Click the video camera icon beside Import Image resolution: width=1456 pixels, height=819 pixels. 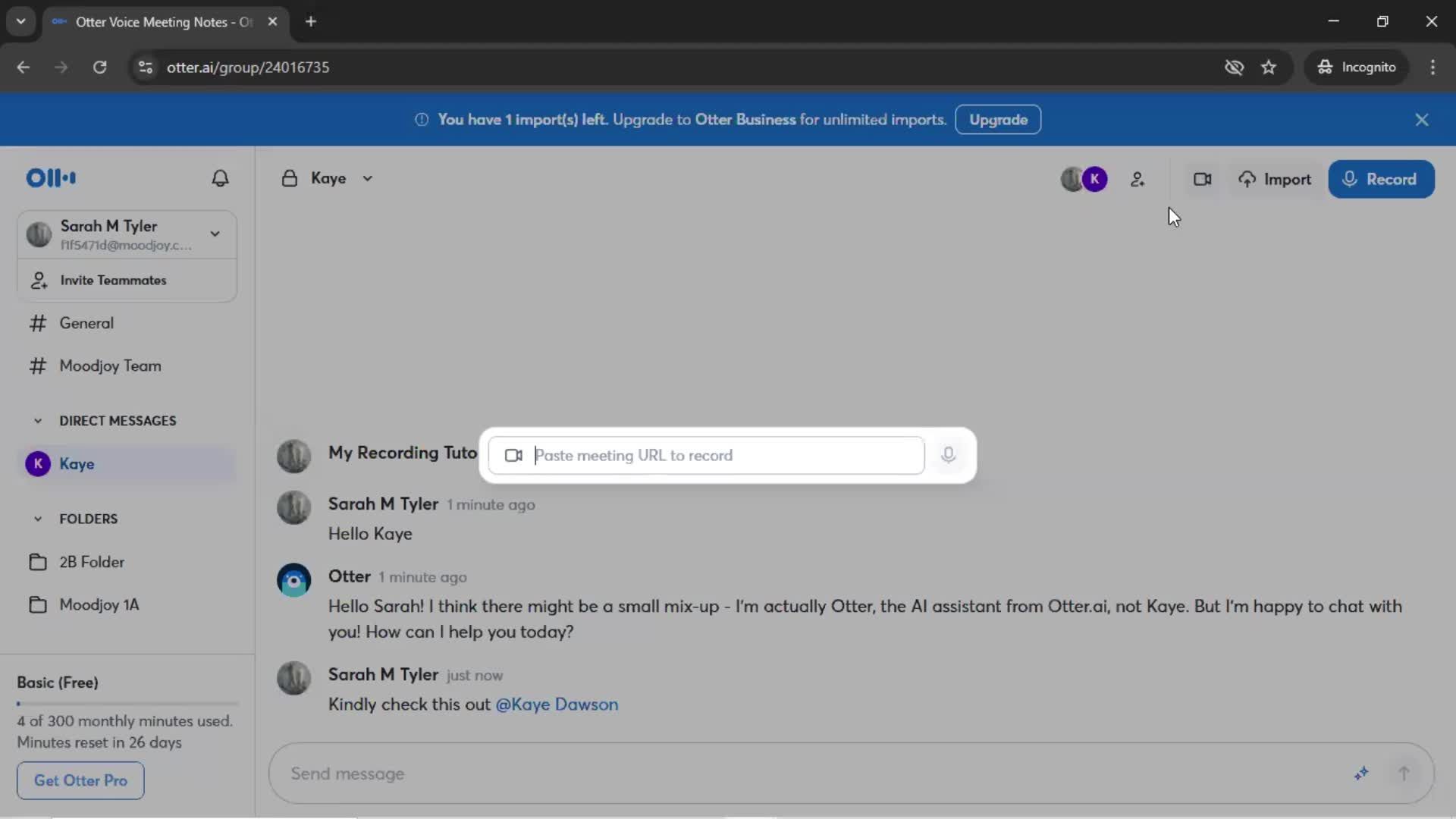pos(1202,180)
